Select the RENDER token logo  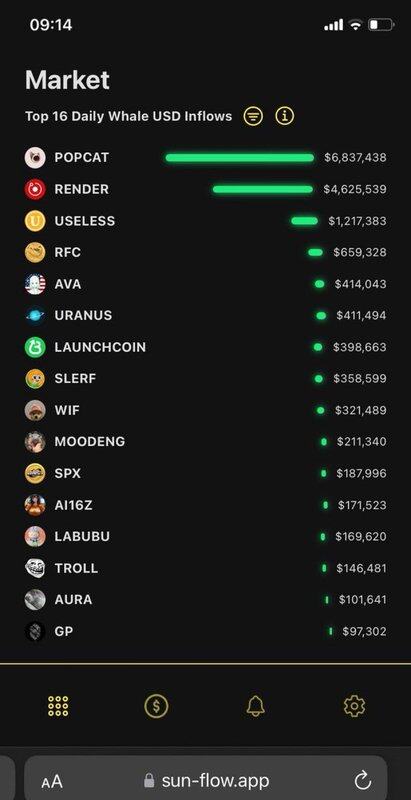pos(35,189)
